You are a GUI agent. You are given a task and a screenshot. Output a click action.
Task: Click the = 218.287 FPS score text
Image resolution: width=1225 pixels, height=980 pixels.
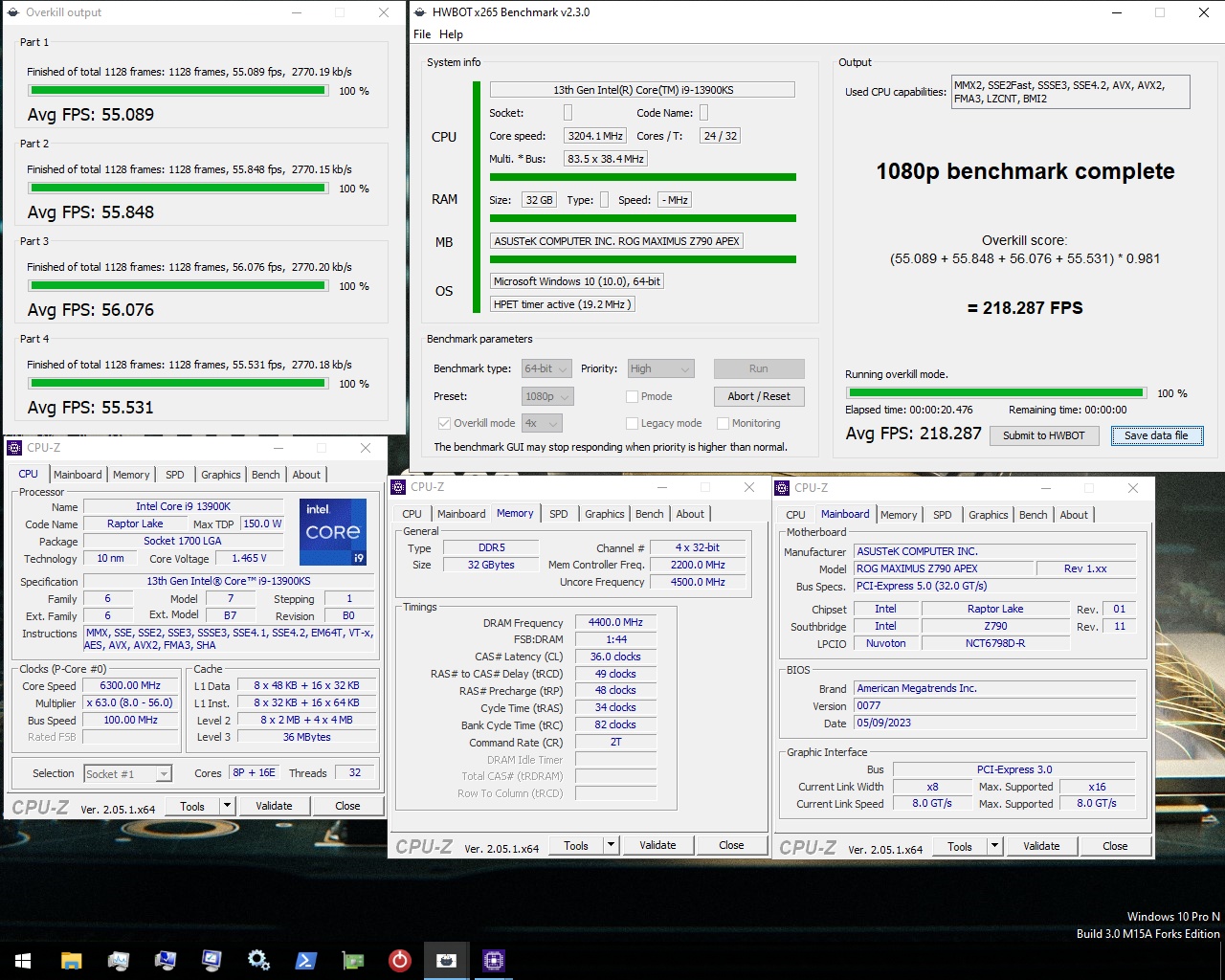(1025, 308)
